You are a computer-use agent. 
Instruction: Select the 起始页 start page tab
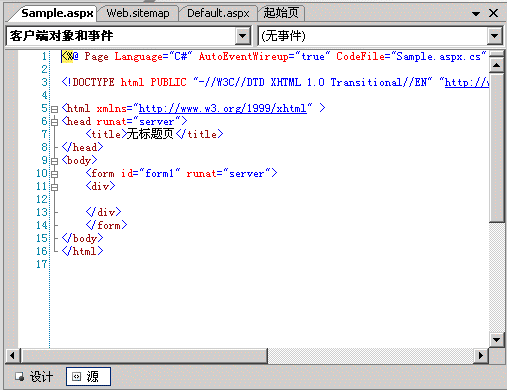click(x=281, y=13)
